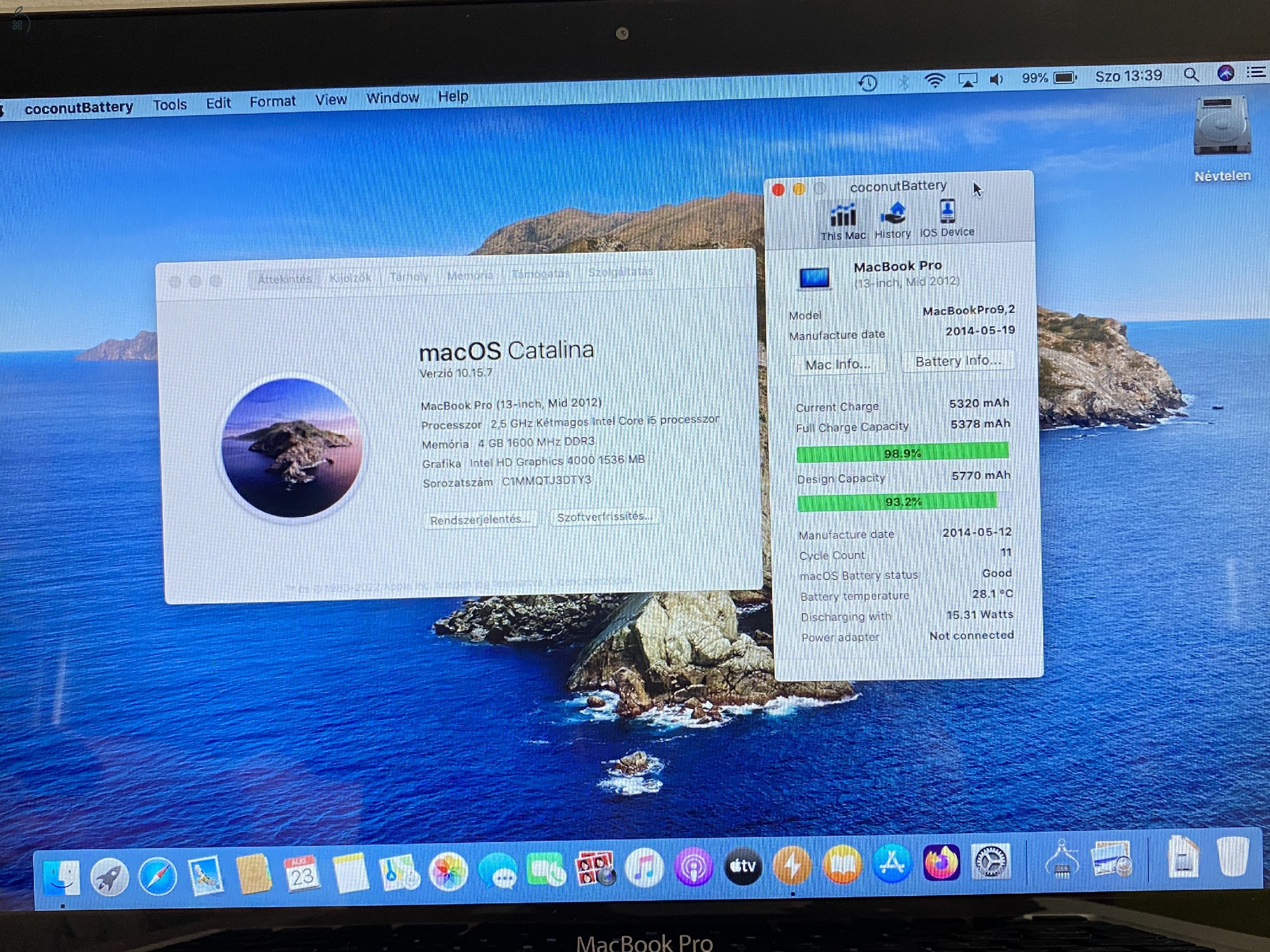This screenshot has height=952, width=1270.
Task: Open Books from the Dock
Action: pyautogui.click(x=842, y=864)
